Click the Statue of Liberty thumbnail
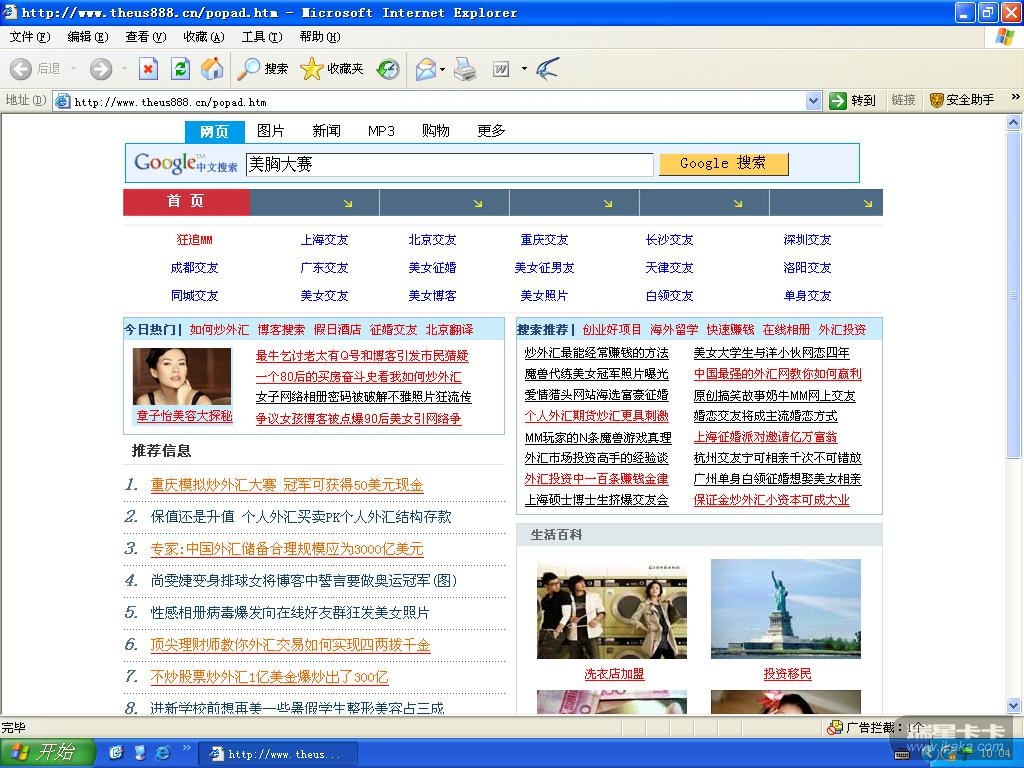Image resolution: width=1024 pixels, height=768 pixels. point(785,608)
